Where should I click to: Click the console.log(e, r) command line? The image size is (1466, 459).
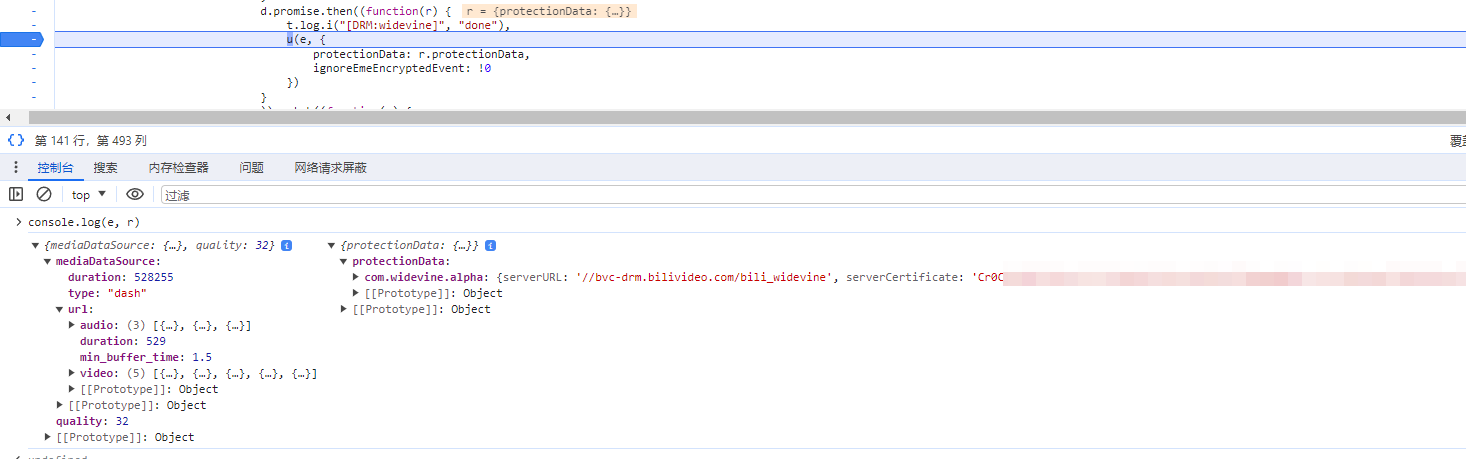coord(84,222)
